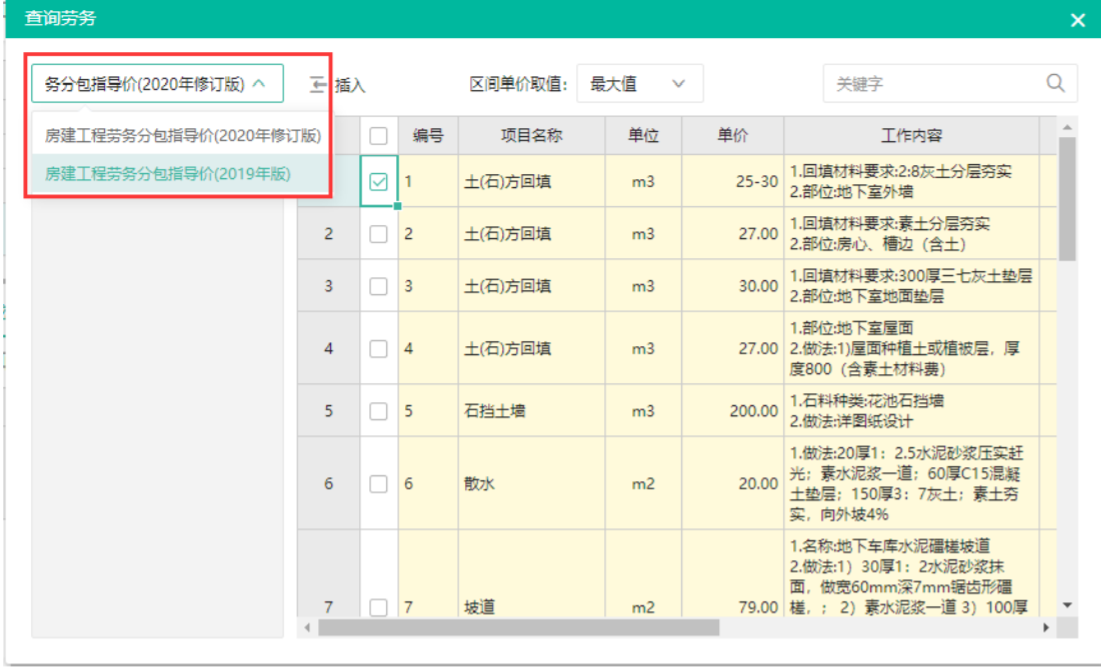This screenshot has height=667, width=1101.
Task: Click the 项目名称 column header
Action: (x=532, y=136)
